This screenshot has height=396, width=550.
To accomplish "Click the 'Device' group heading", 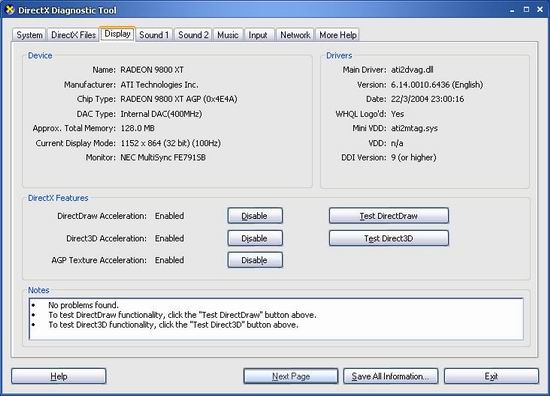I will [x=40, y=55].
